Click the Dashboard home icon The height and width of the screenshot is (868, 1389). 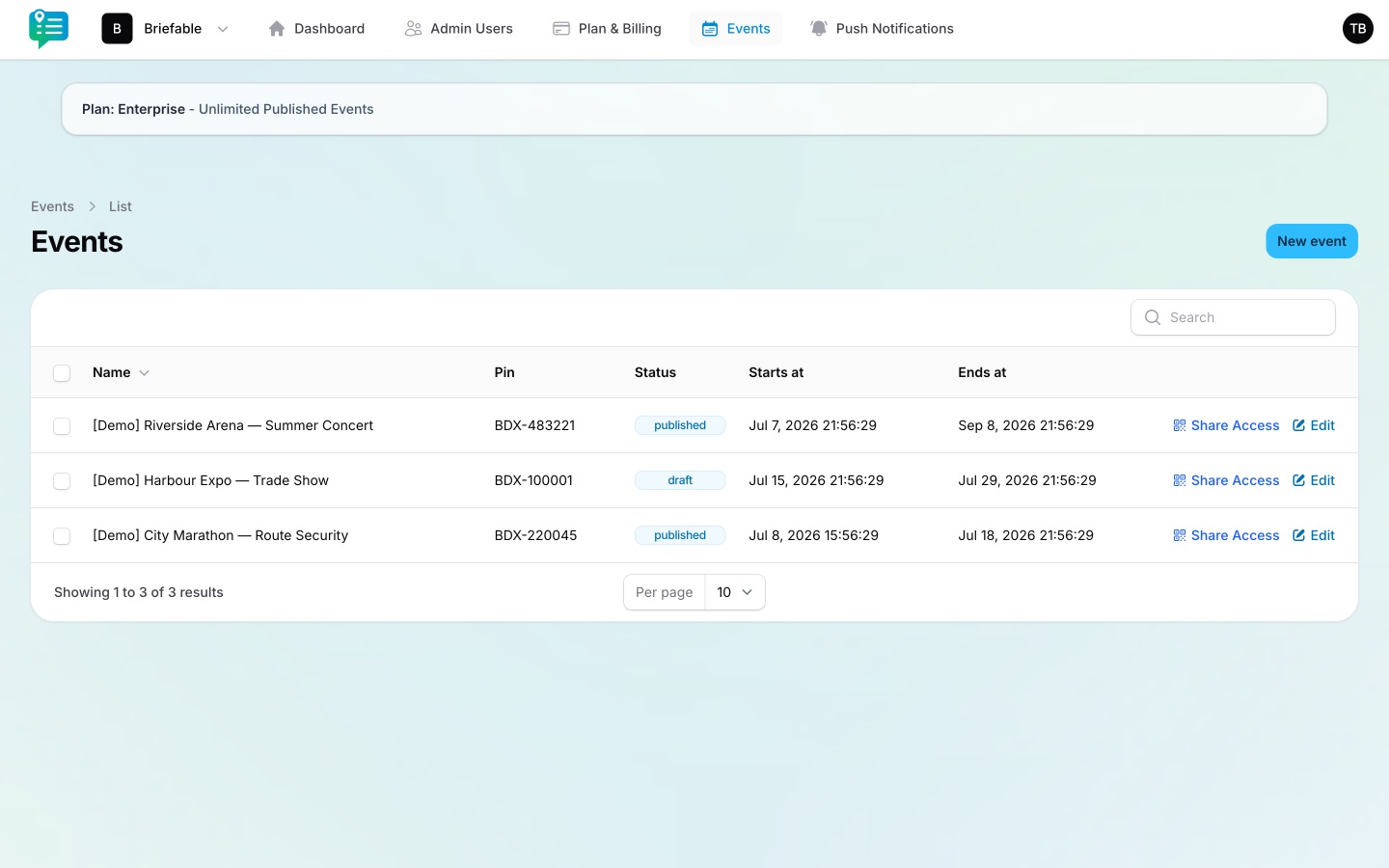[x=277, y=29]
